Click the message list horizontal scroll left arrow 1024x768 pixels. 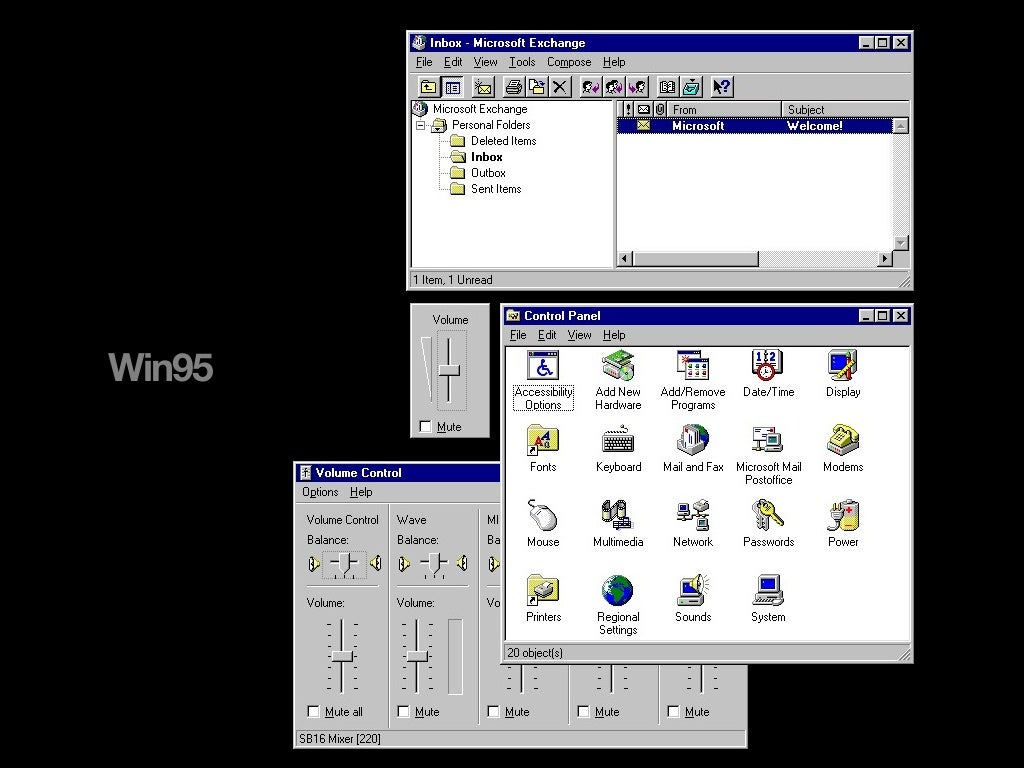click(x=625, y=259)
